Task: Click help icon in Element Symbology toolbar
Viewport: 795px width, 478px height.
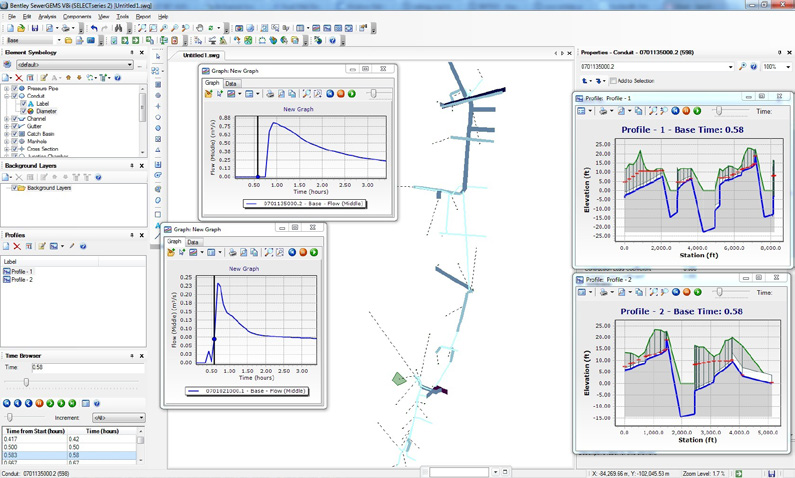Action: click(x=117, y=78)
